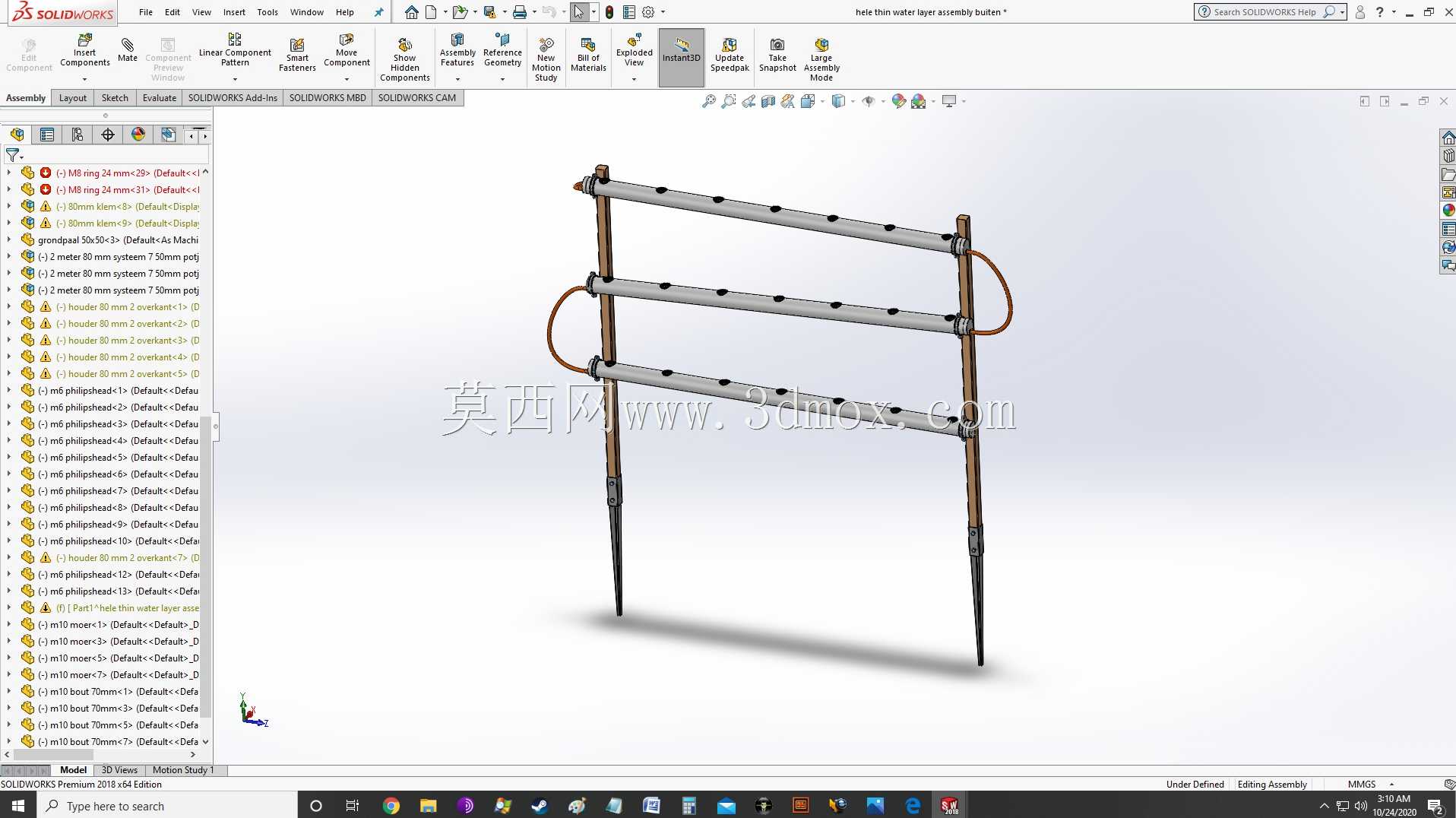Click the Exploded View tool

[x=635, y=51]
